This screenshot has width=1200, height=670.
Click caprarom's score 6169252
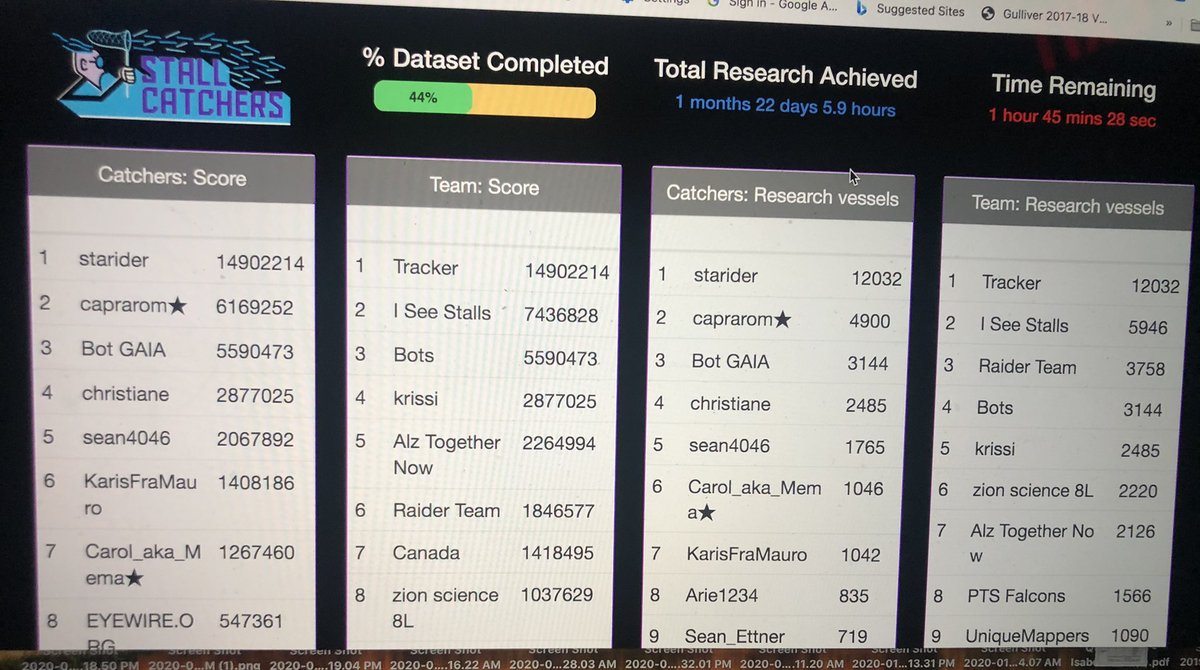click(255, 307)
